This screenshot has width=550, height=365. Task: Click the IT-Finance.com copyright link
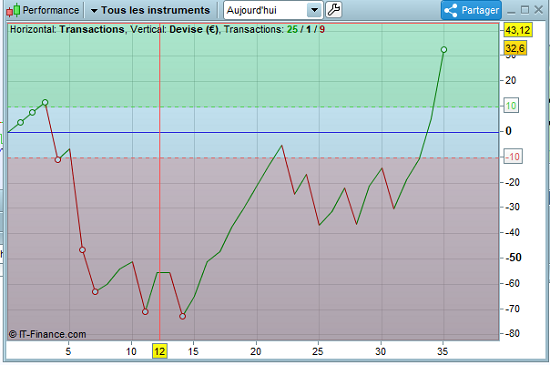47,334
